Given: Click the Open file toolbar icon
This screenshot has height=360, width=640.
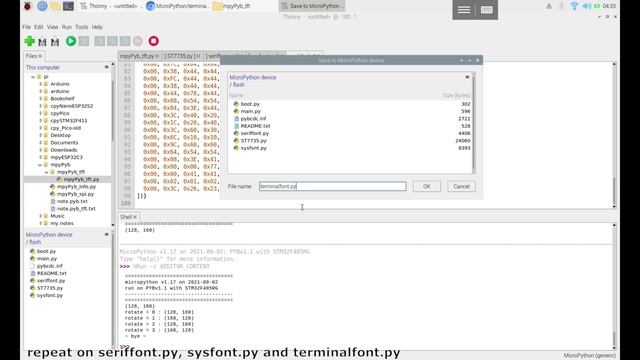Looking at the screenshot, I should click(x=42, y=41).
